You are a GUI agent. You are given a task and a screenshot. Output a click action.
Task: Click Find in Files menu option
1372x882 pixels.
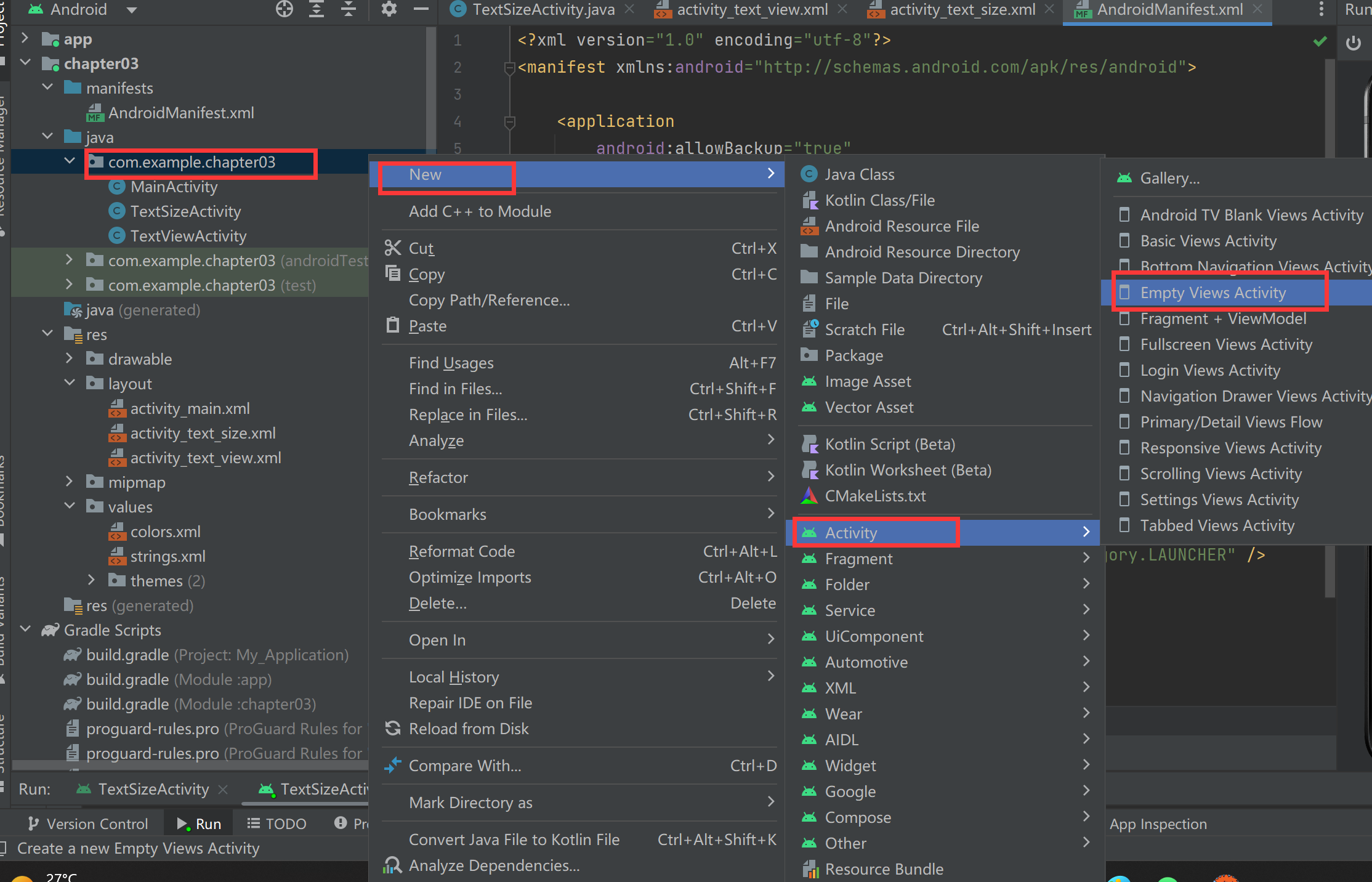click(x=454, y=388)
